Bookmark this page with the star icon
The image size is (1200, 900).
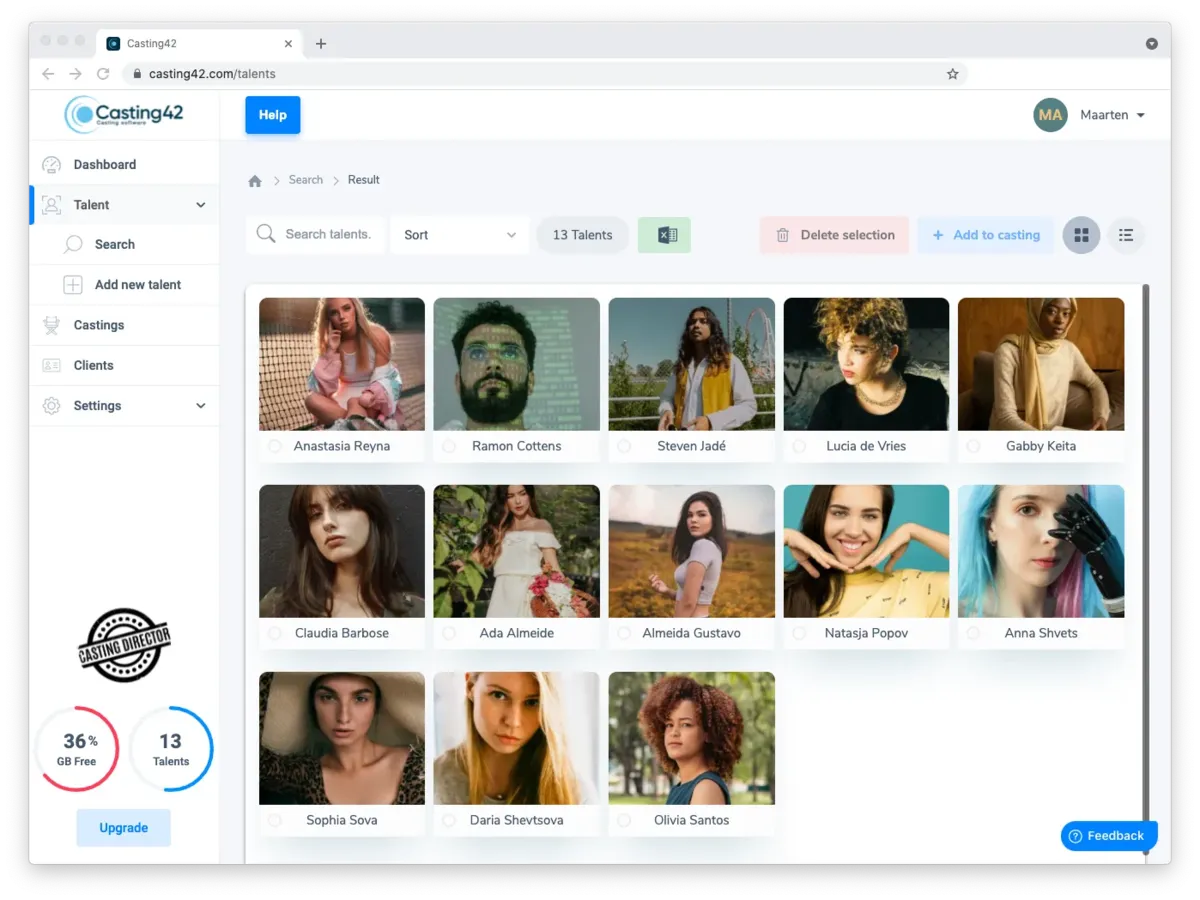pos(952,74)
